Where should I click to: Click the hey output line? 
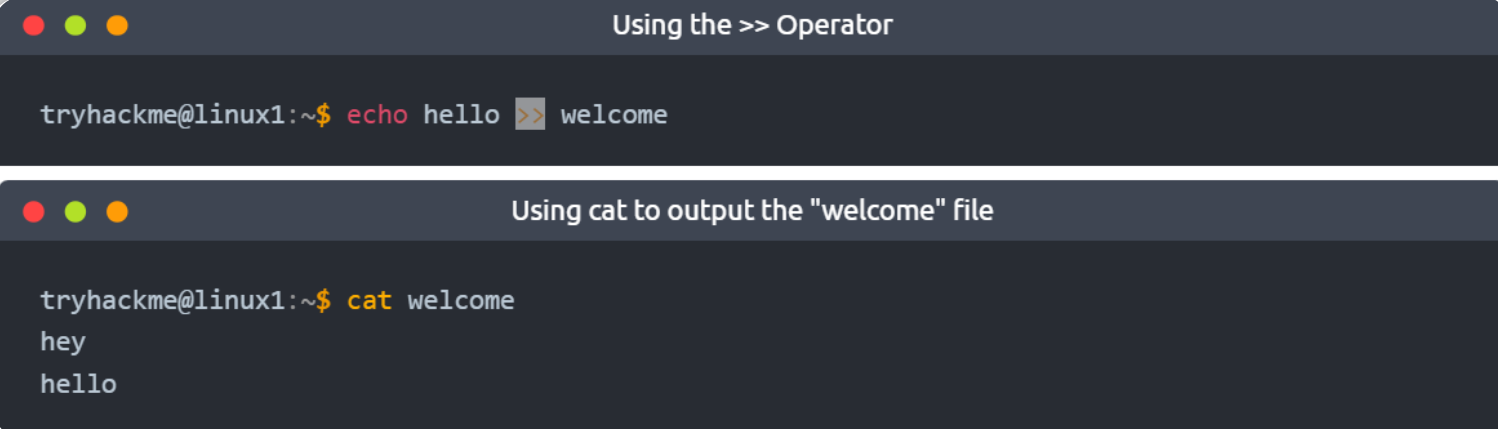63,343
